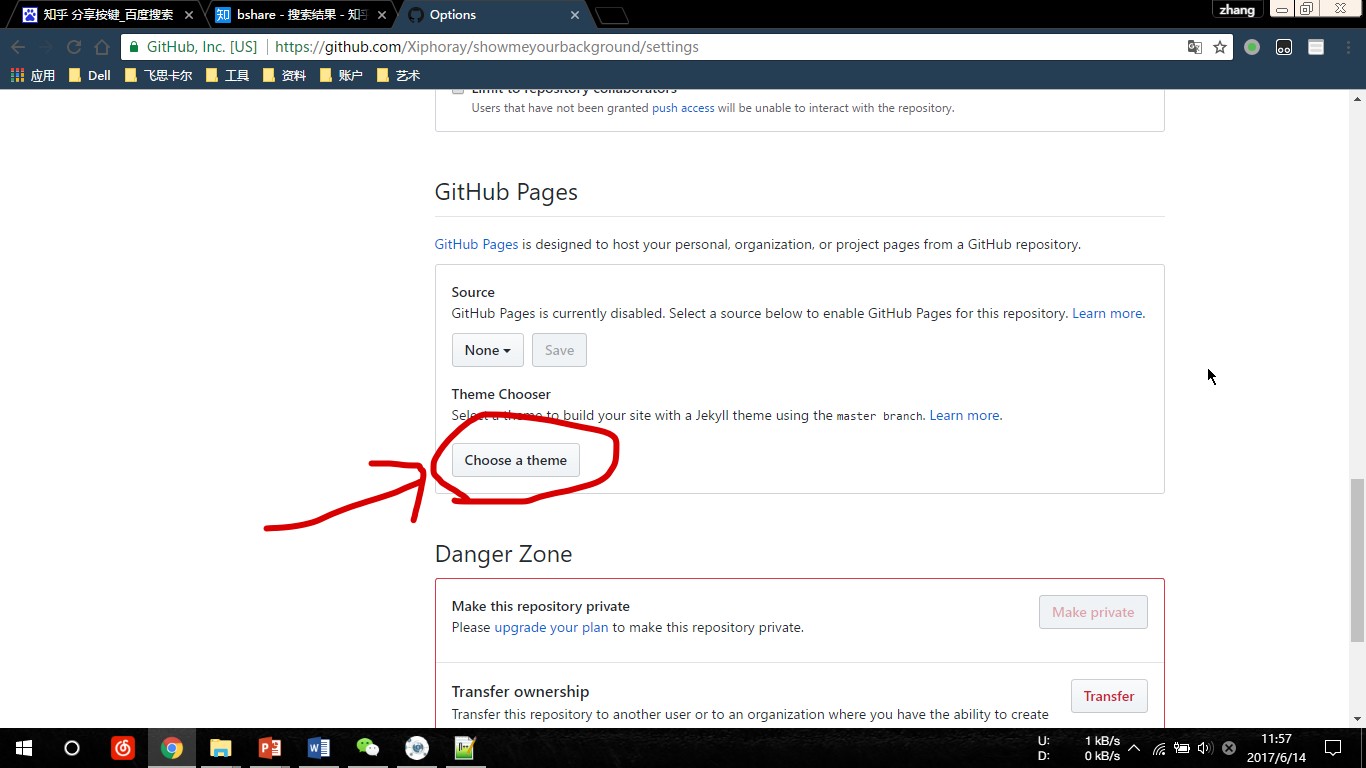Open the translate page icon in address bar

tap(1194, 47)
